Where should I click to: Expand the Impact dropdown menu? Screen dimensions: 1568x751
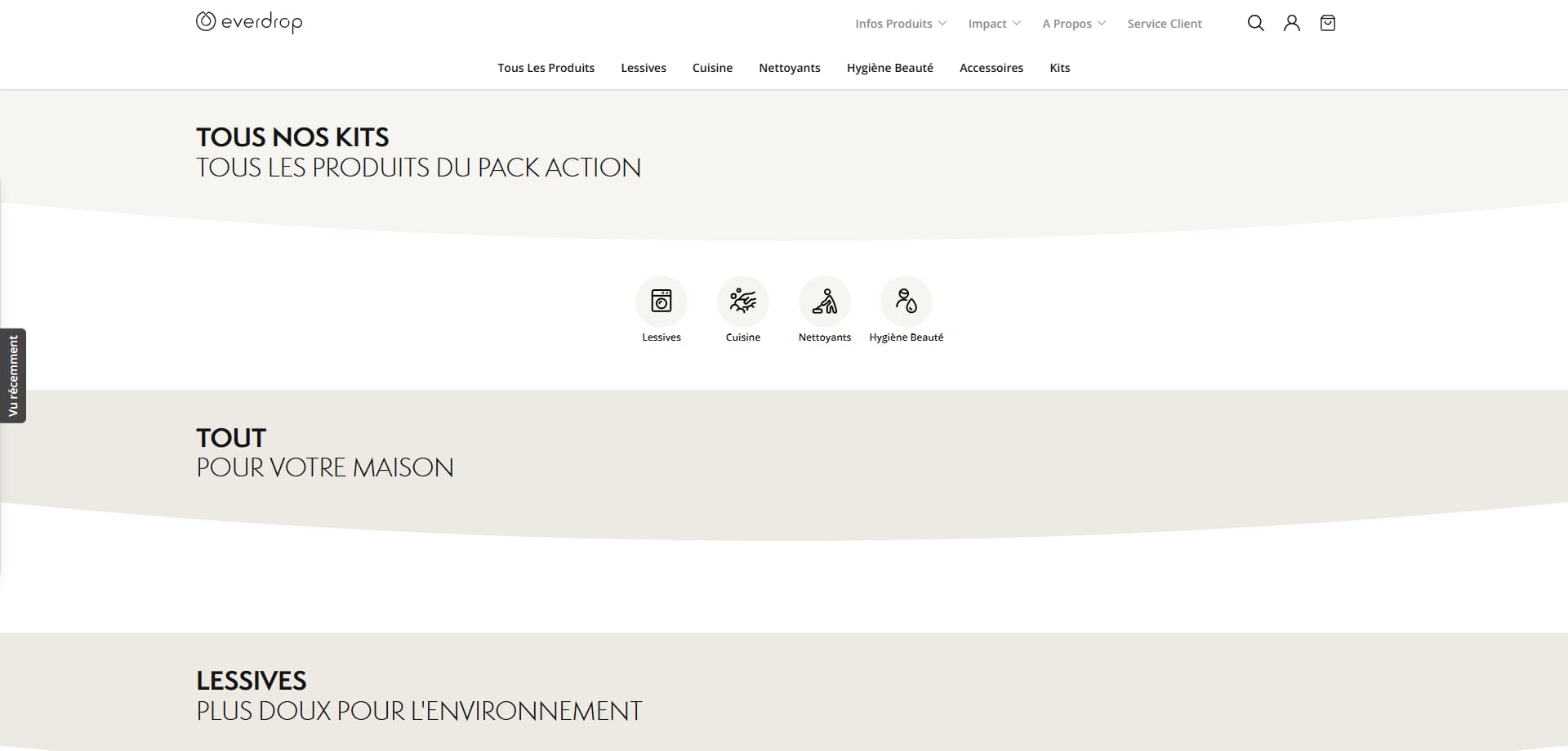[x=994, y=24]
